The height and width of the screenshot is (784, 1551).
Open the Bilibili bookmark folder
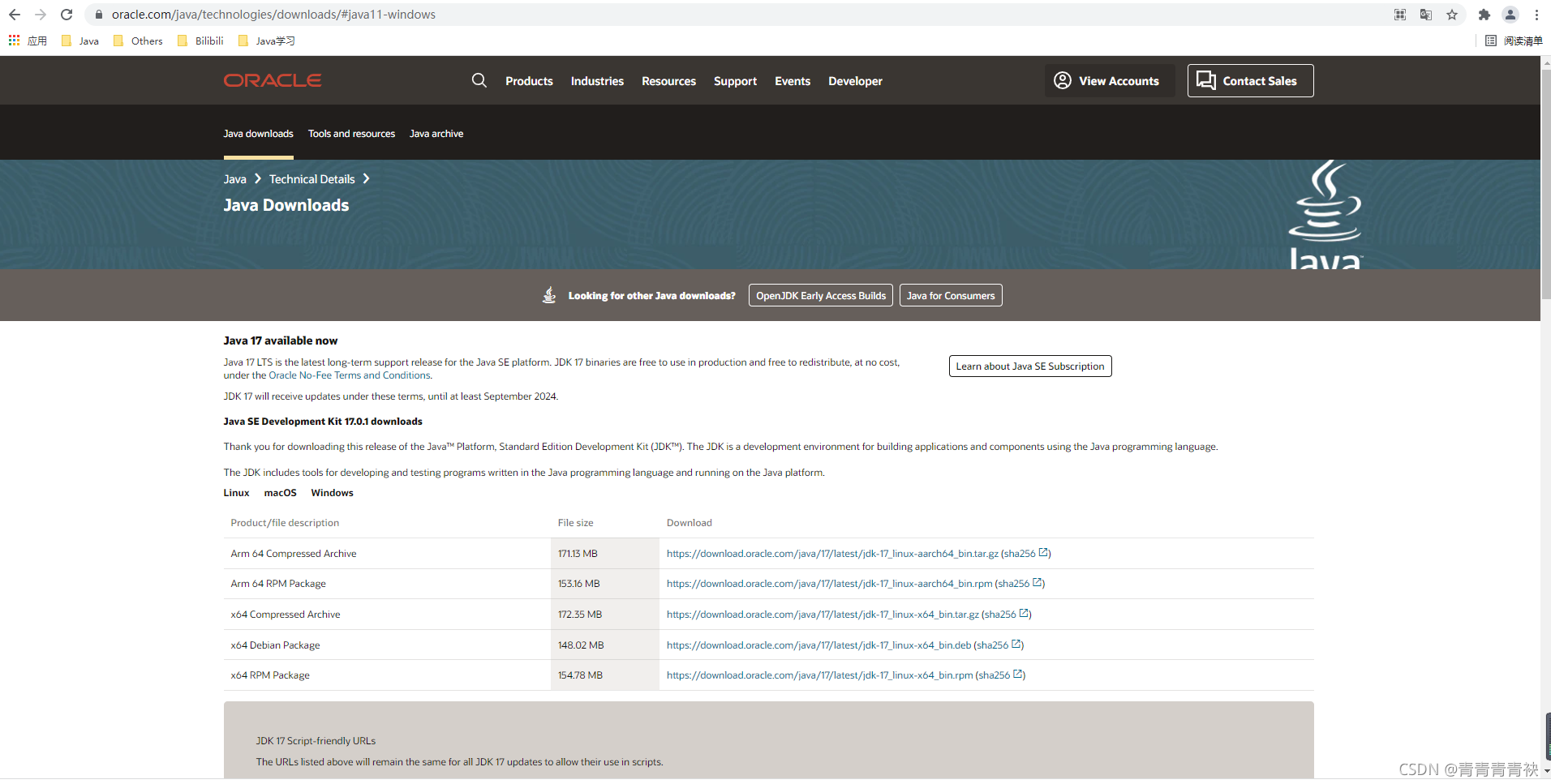point(200,41)
